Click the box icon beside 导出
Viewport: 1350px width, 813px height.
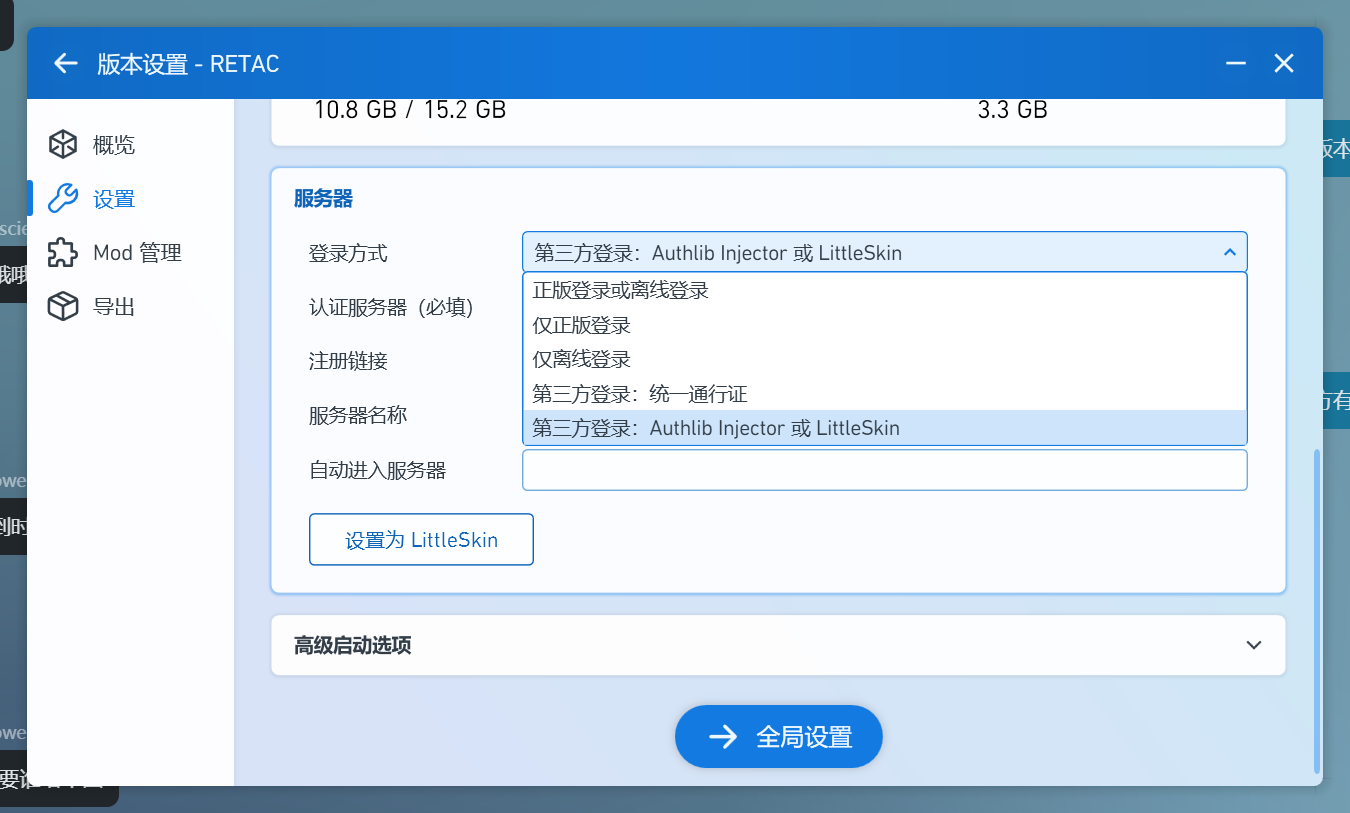click(x=63, y=307)
